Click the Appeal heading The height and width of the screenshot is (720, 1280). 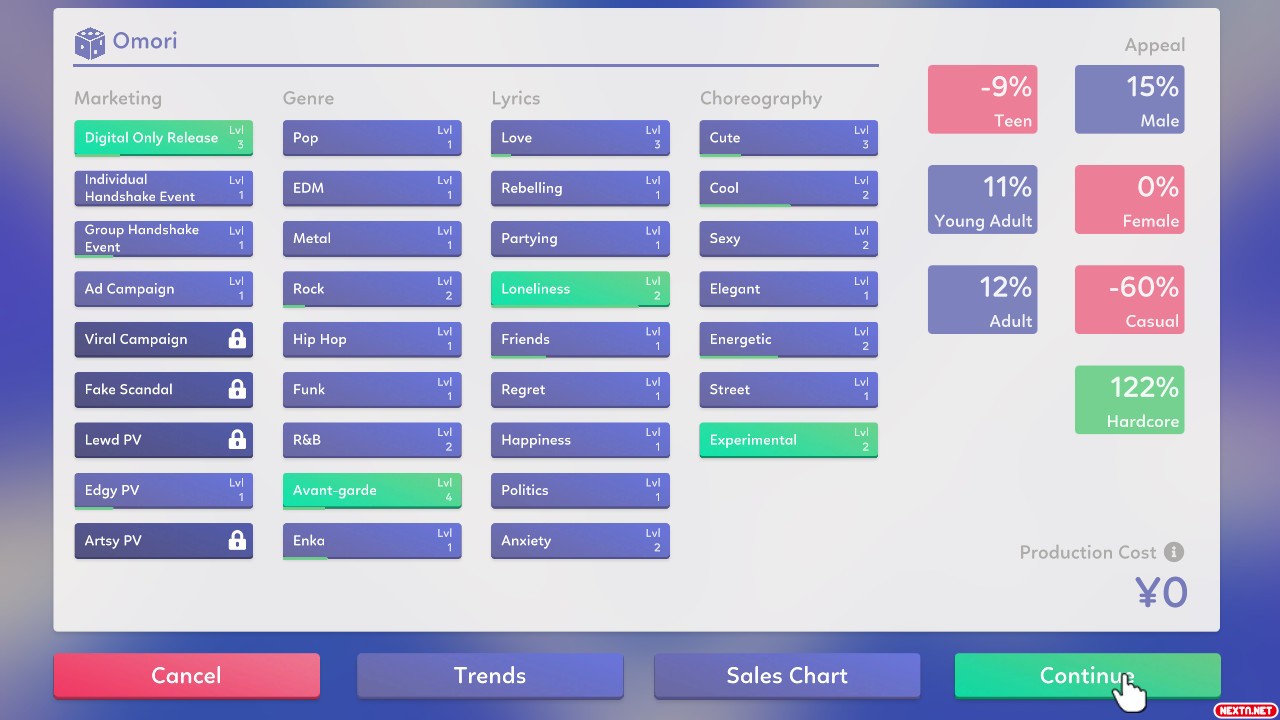1155,45
